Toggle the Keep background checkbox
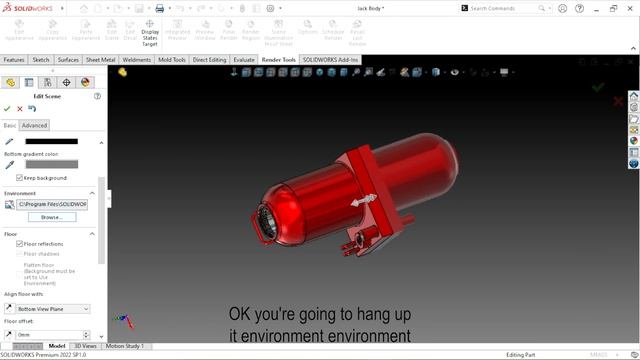The height and width of the screenshot is (360, 640). coord(19,178)
